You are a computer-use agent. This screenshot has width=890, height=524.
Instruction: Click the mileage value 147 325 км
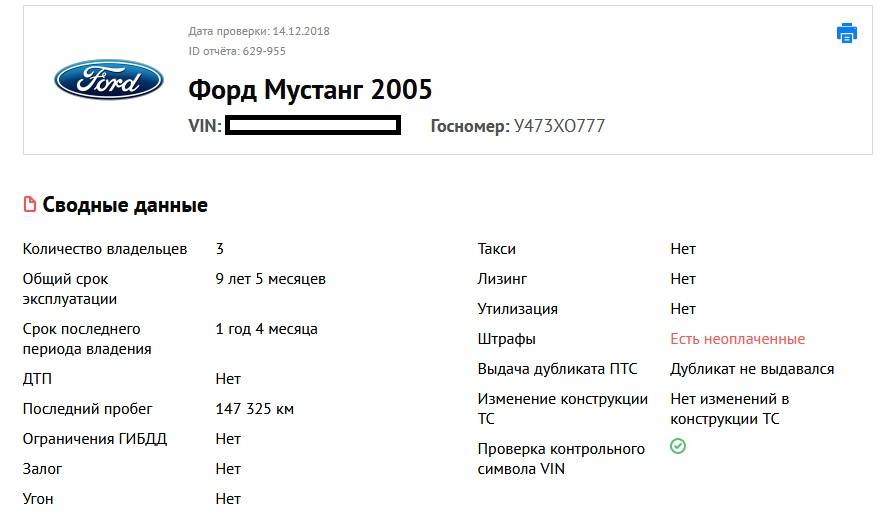(254, 409)
